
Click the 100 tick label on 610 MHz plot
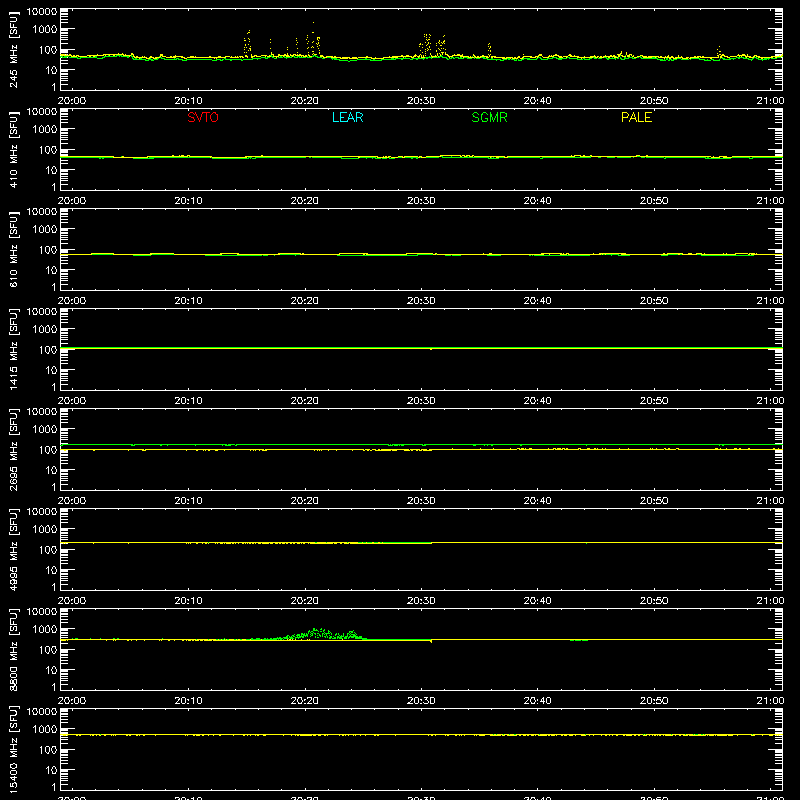[48, 250]
